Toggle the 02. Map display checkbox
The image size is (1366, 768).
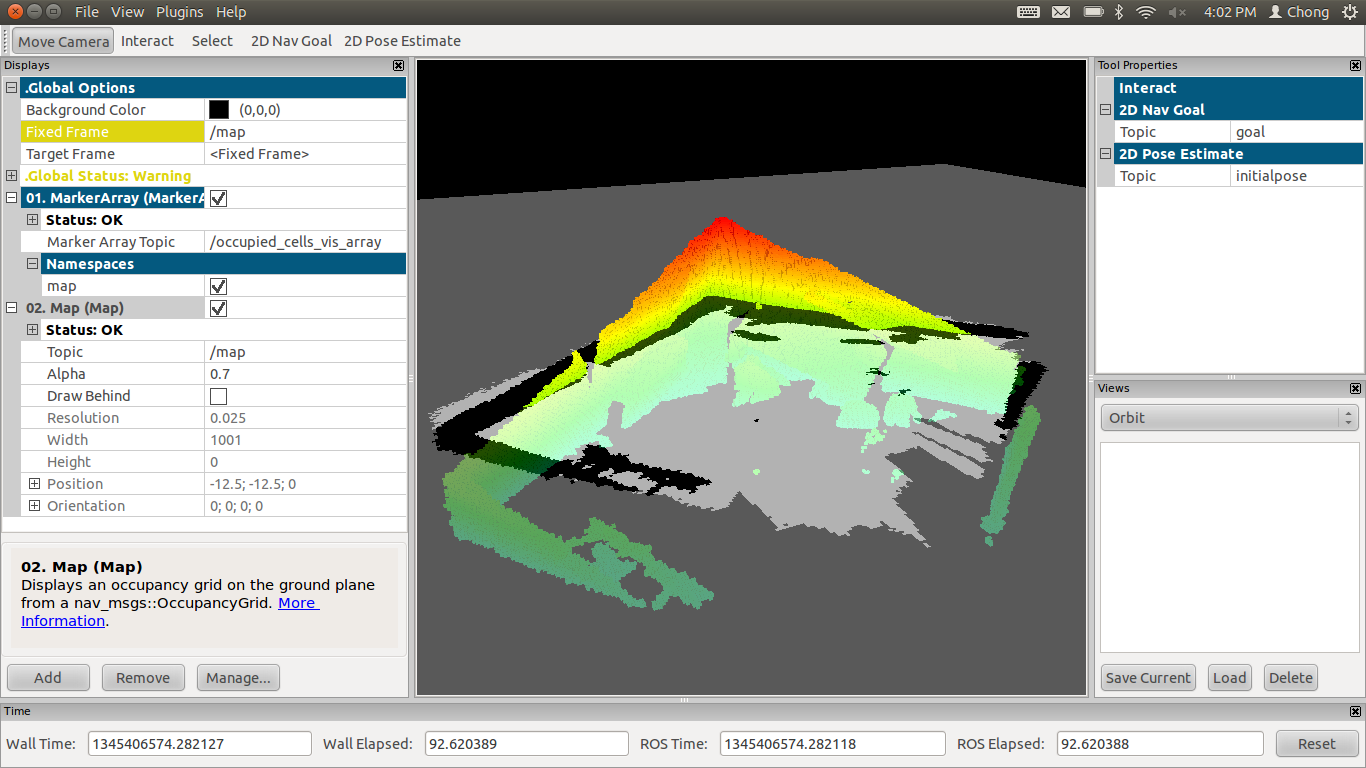pos(219,308)
